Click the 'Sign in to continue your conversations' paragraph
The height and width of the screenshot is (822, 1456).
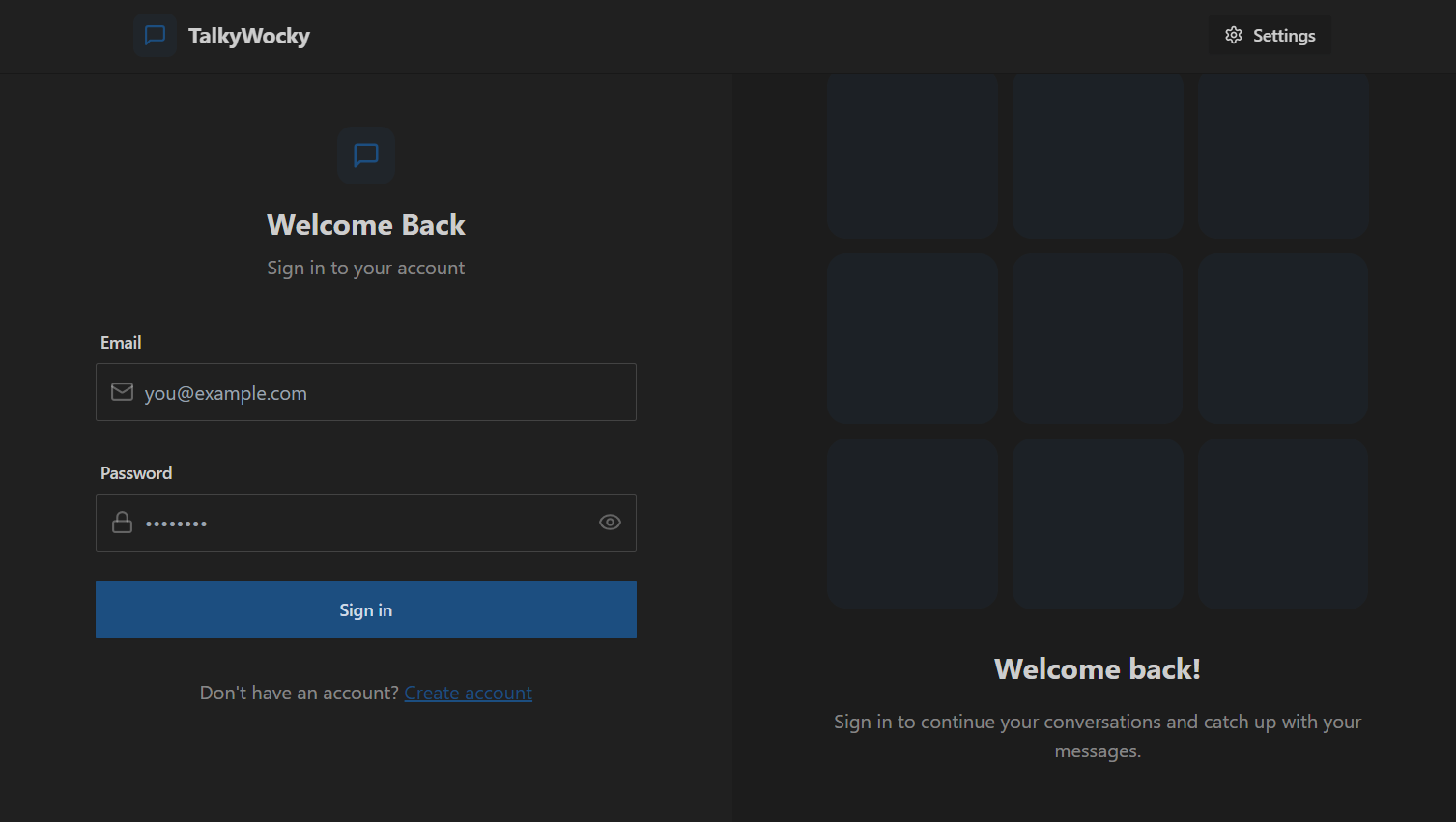pyautogui.click(x=1098, y=736)
